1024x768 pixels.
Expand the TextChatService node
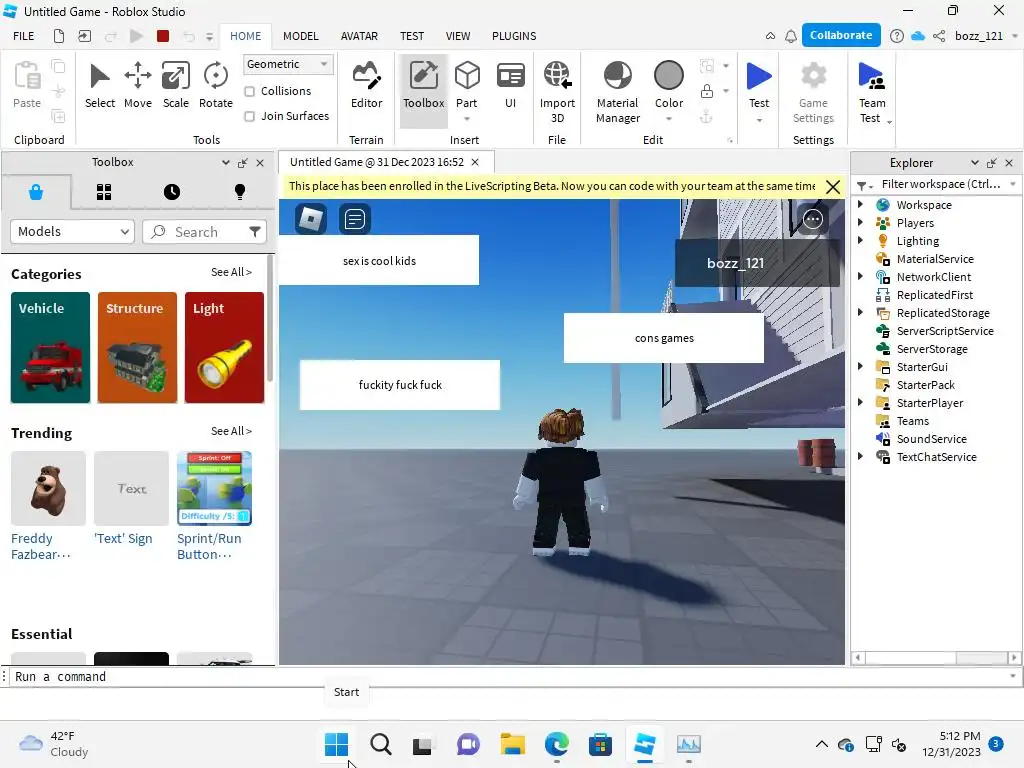pyautogui.click(x=861, y=456)
